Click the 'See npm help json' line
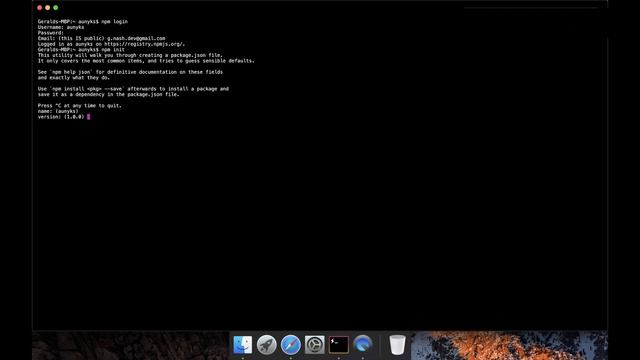 click(x=130, y=72)
